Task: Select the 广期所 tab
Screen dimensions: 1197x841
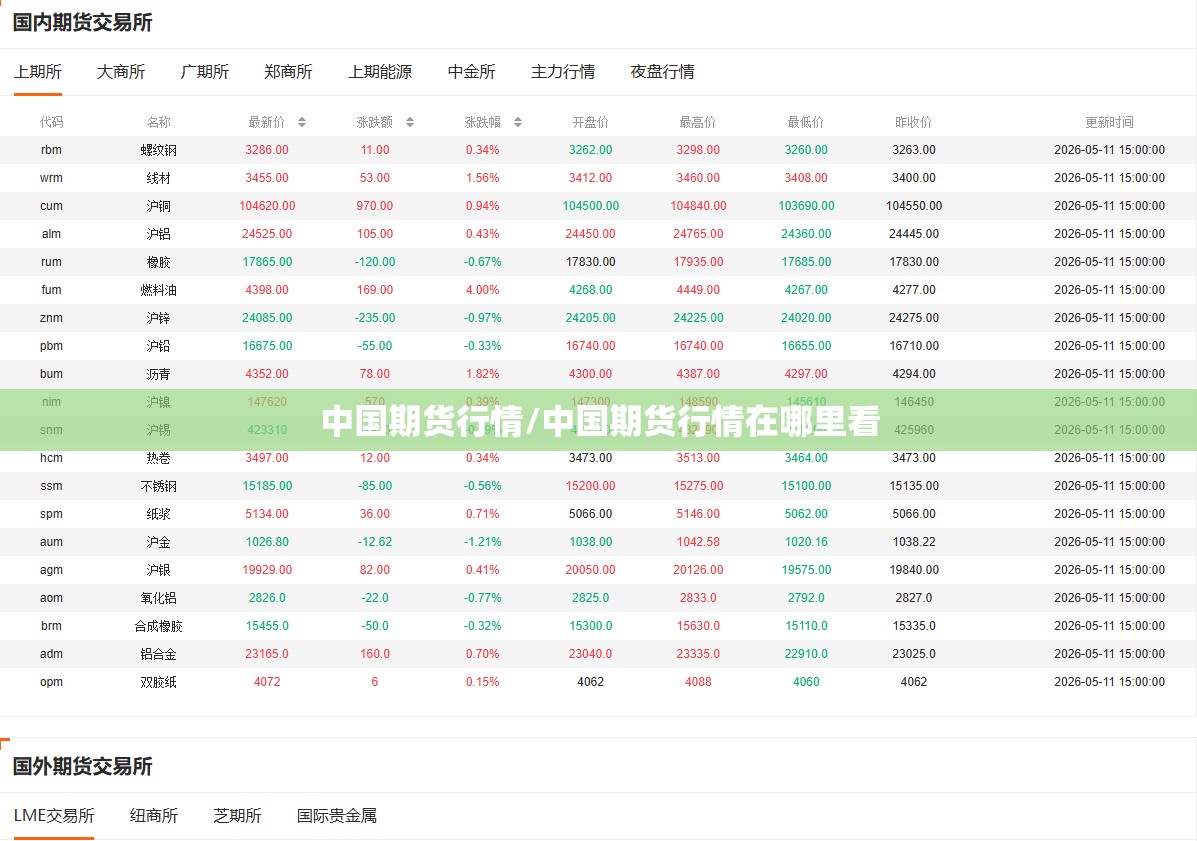Action: pyautogui.click(x=205, y=72)
